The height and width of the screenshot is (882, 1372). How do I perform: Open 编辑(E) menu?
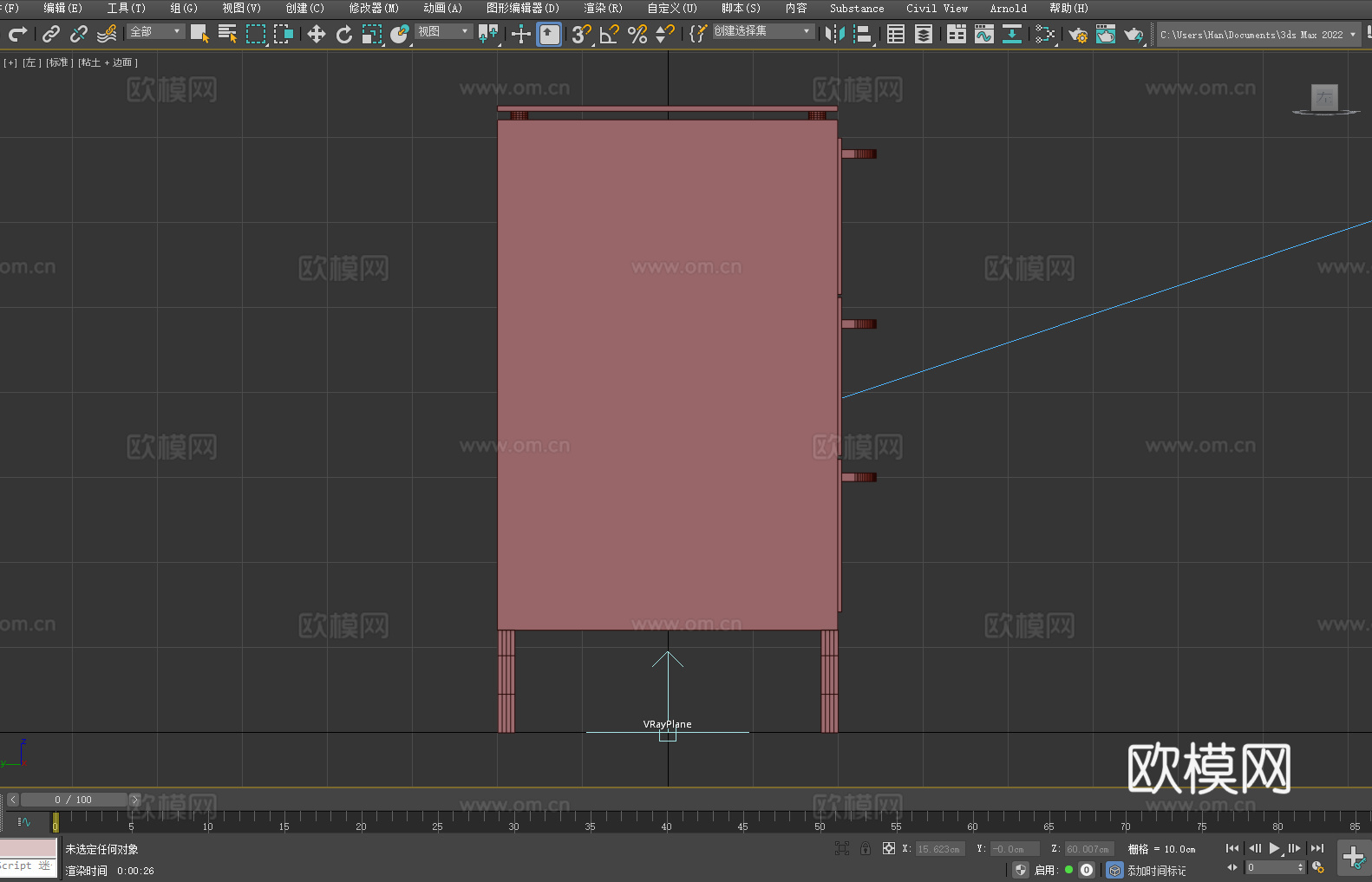tap(62, 8)
